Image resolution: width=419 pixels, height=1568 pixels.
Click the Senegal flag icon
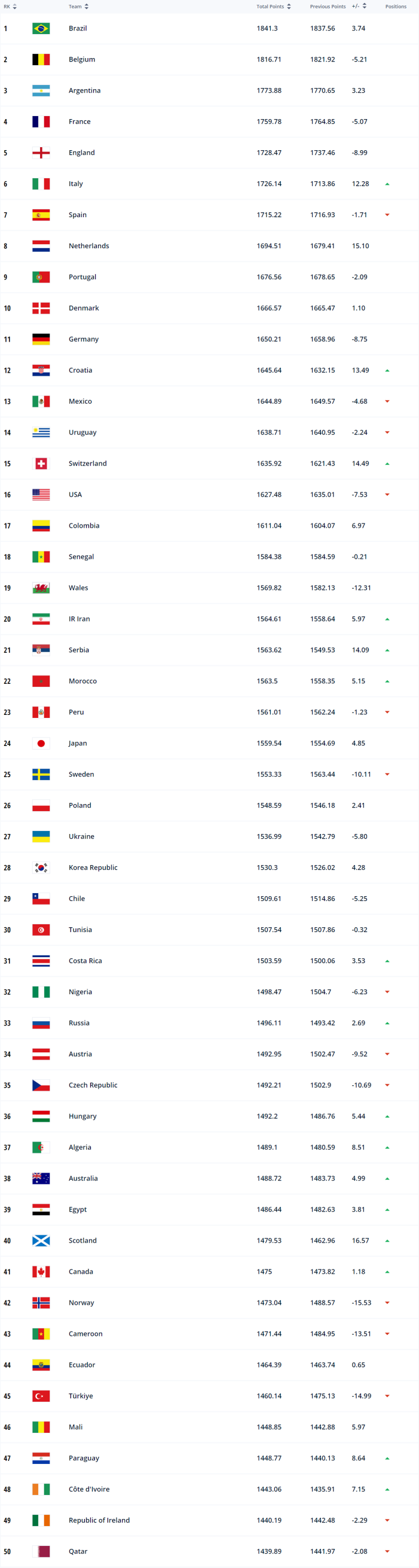40,556
